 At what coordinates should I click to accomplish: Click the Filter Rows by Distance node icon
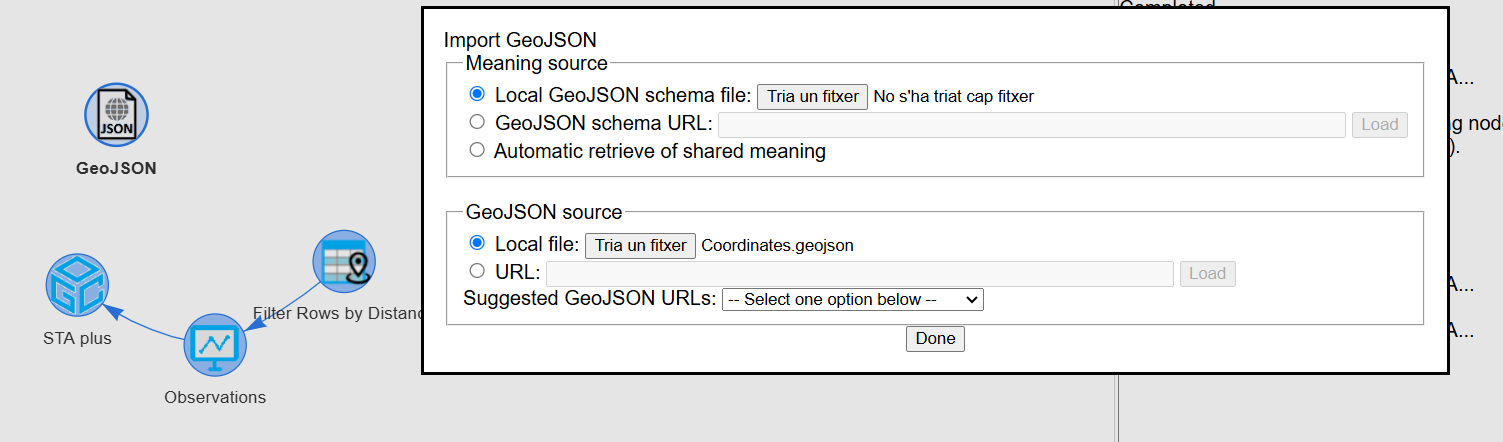(x=344, y=262)
